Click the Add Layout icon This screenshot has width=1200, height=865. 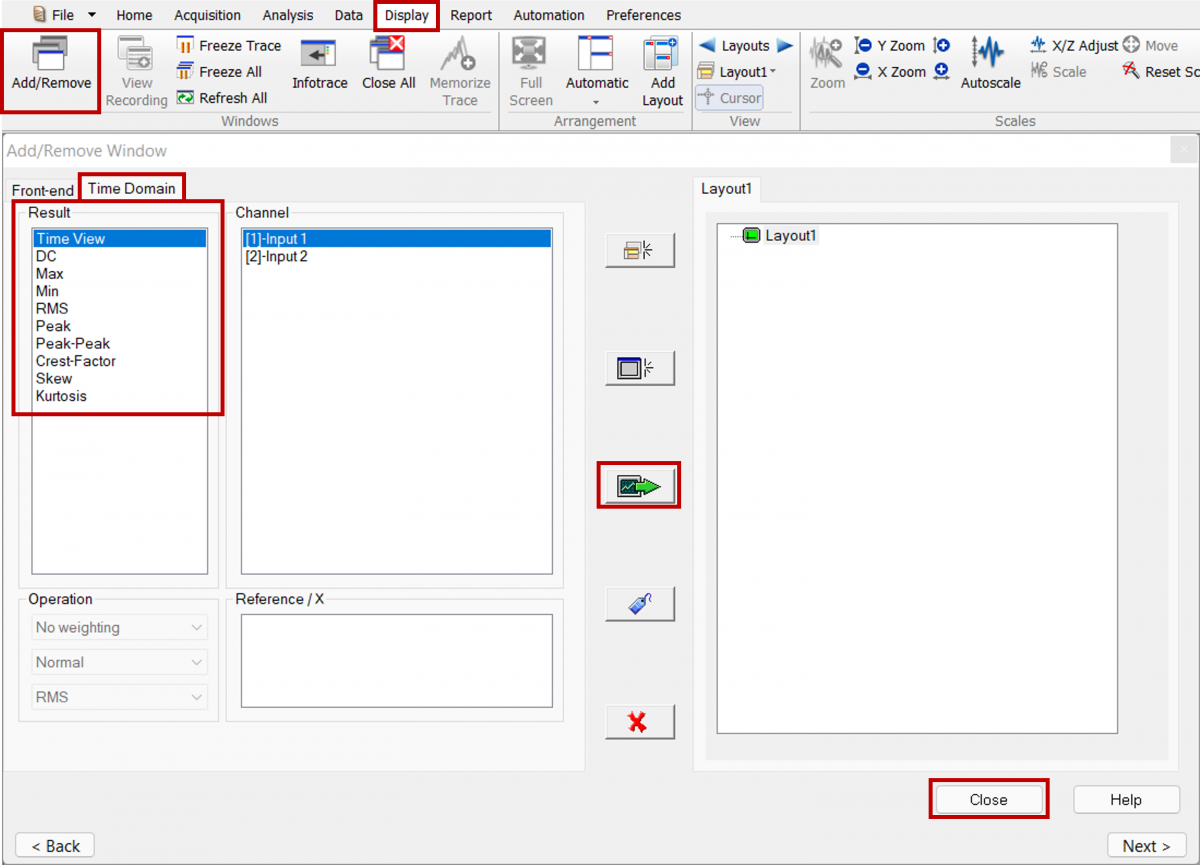tap(662, 70)
